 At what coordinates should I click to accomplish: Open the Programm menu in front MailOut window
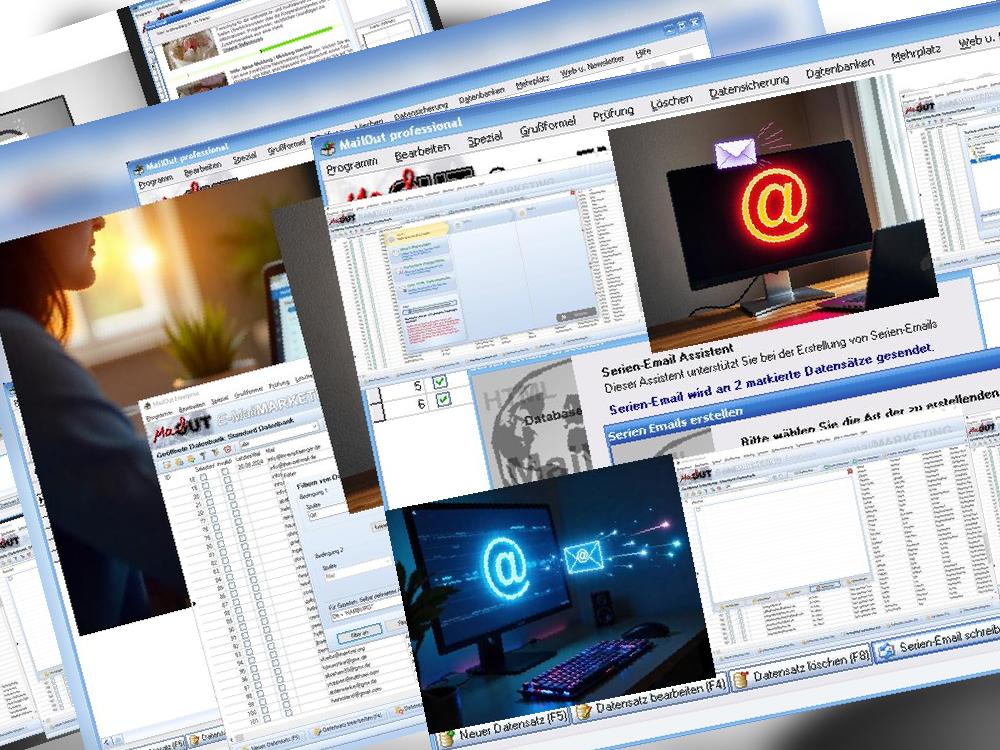pyautogui.click(x=351, y=165)
